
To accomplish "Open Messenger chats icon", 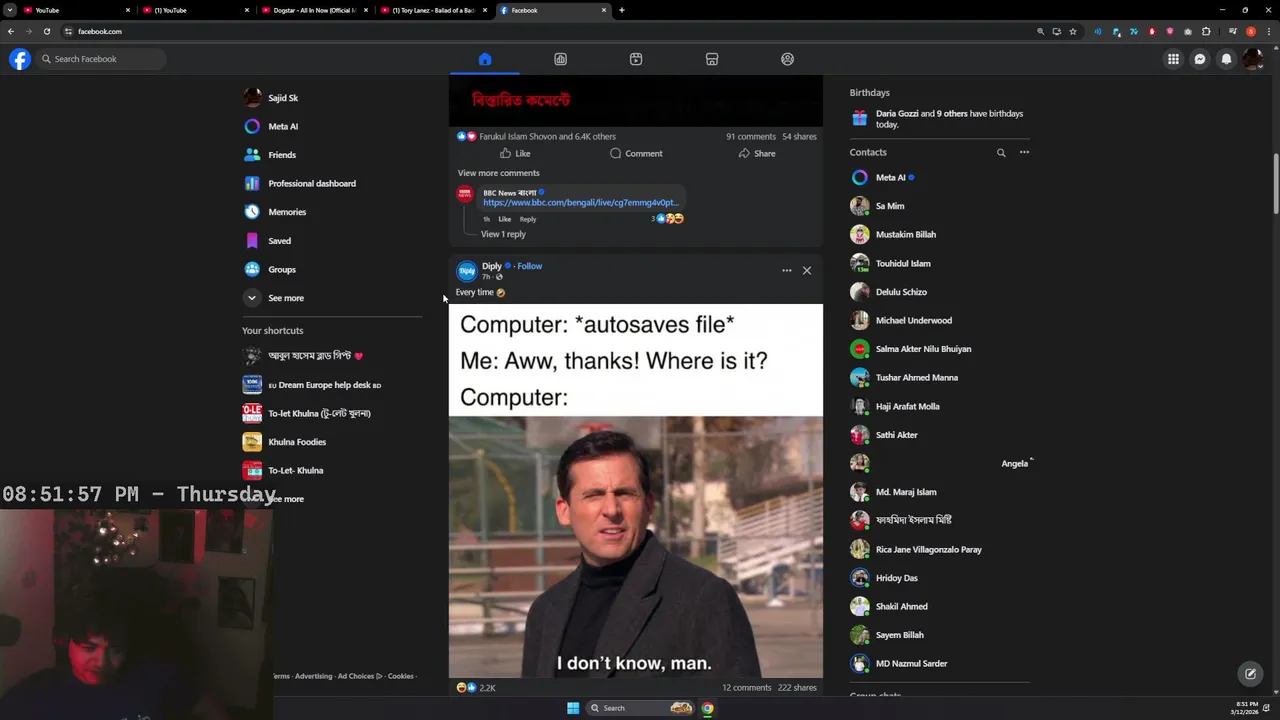I will click(x=1200, y=59).
